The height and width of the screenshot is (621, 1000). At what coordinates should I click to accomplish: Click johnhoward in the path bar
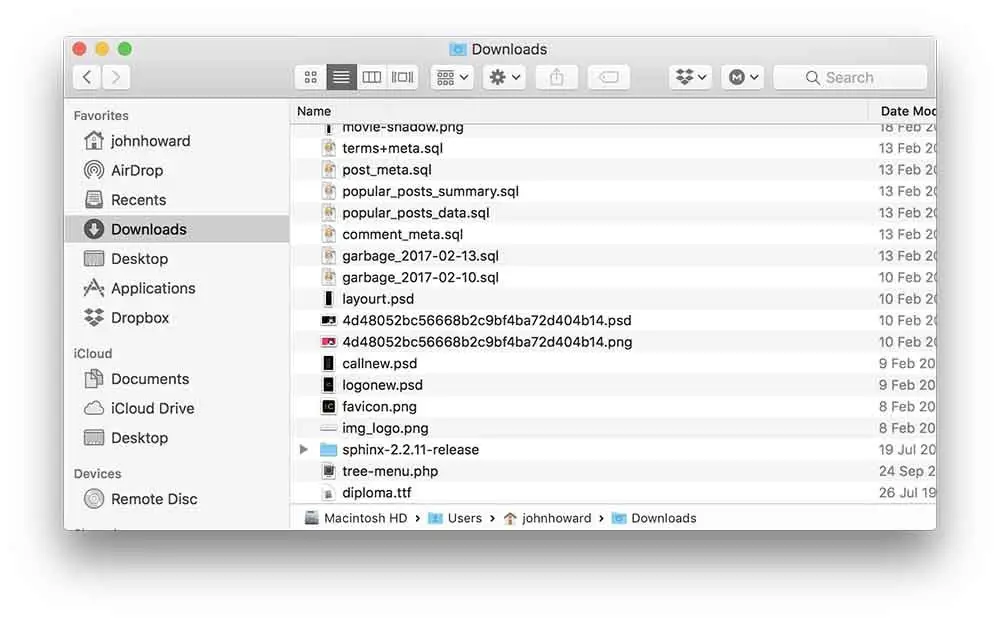click(547, 518)
